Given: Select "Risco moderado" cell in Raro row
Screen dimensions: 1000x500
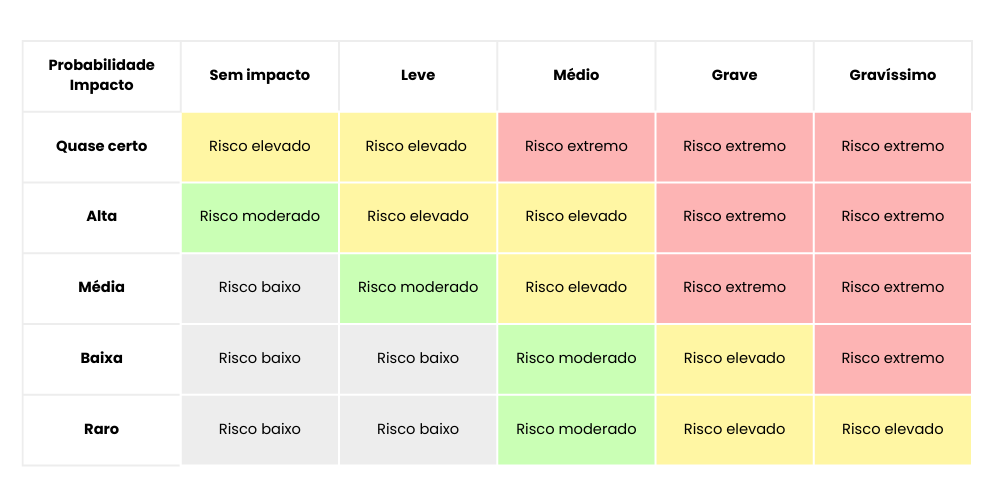Looking at the screenshot, I should 576,429.
